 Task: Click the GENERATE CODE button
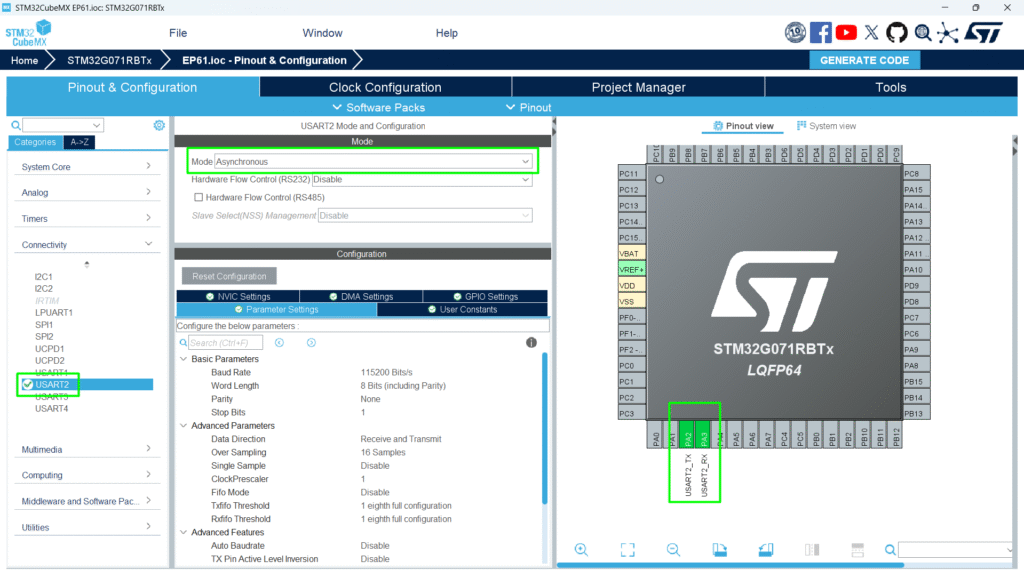(864, 60)
